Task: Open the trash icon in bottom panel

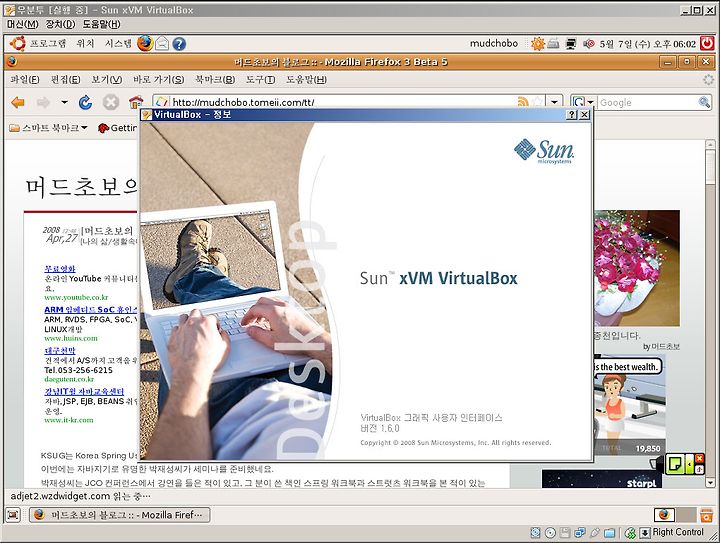Action: [706, 515]
